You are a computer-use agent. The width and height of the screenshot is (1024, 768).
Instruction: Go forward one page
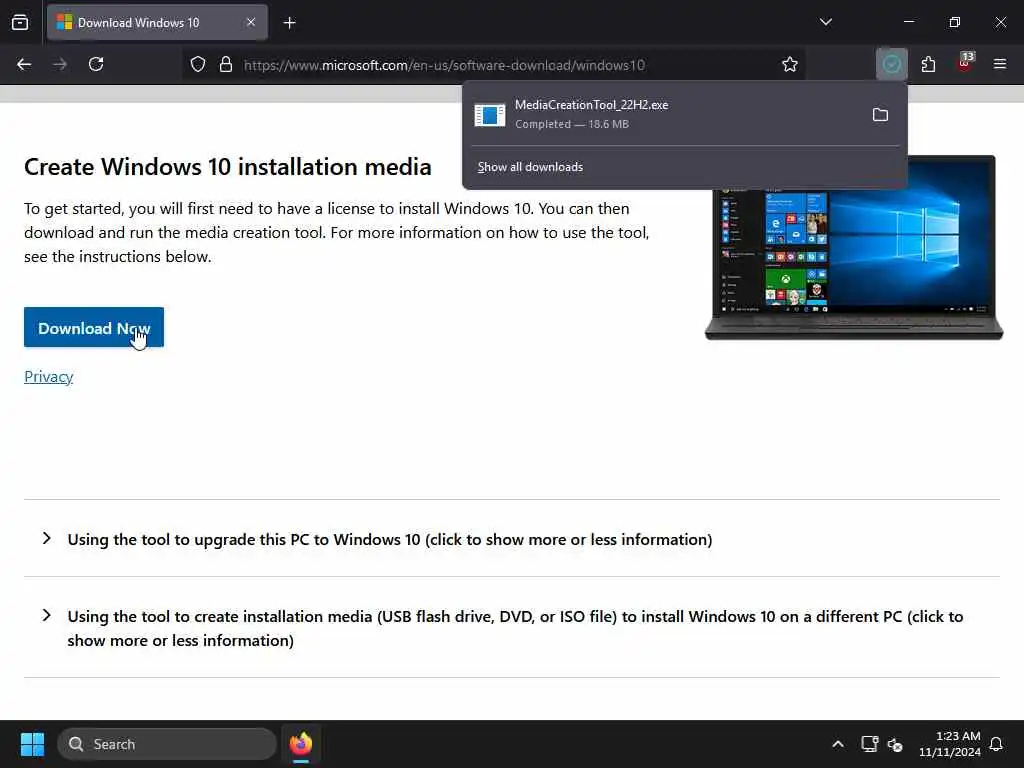click(60, 64)
